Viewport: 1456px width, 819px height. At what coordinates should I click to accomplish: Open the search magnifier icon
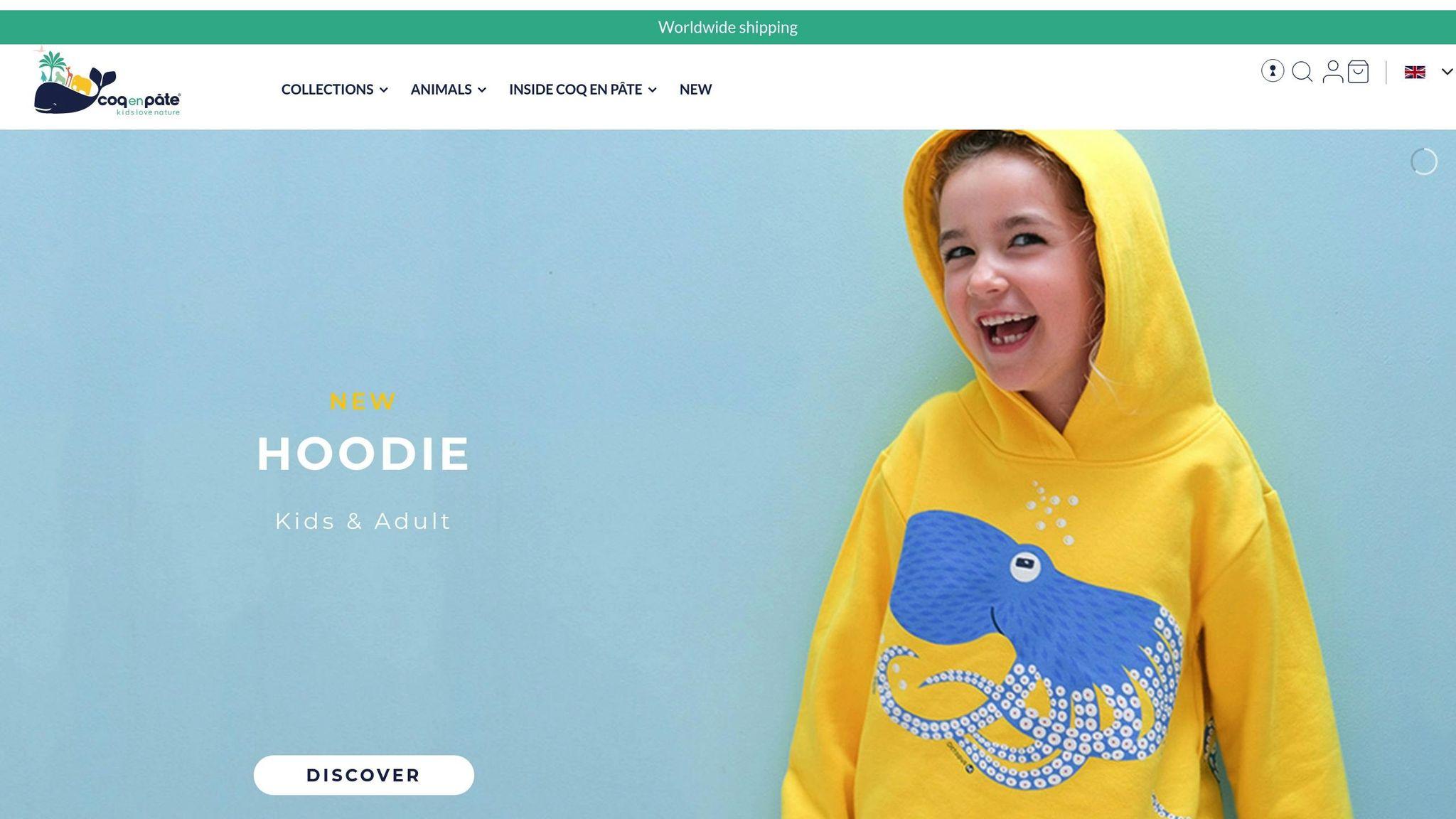point(1302,72)
